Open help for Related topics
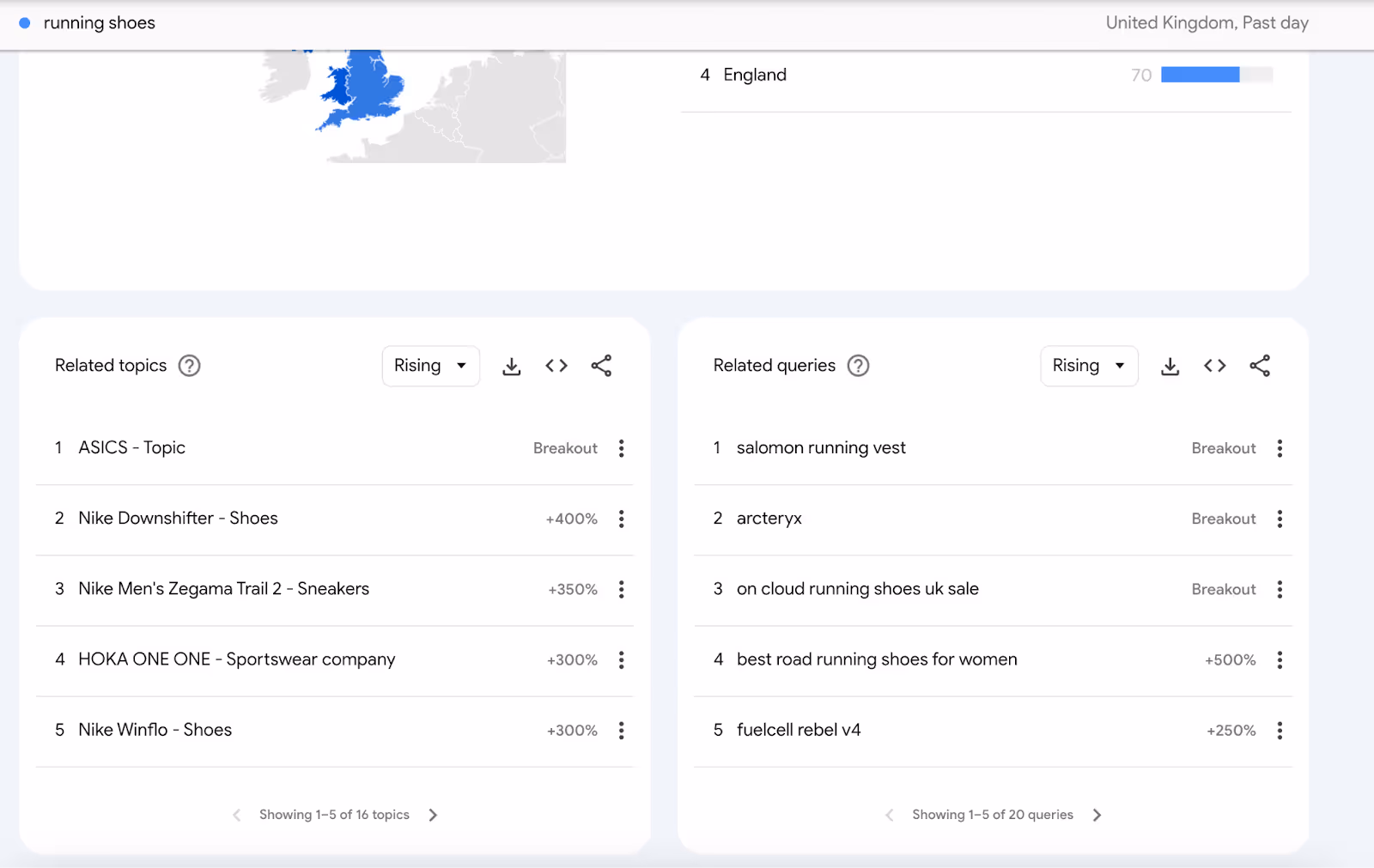The width and height of the screenshot is (1374, 868). (189, 366)
